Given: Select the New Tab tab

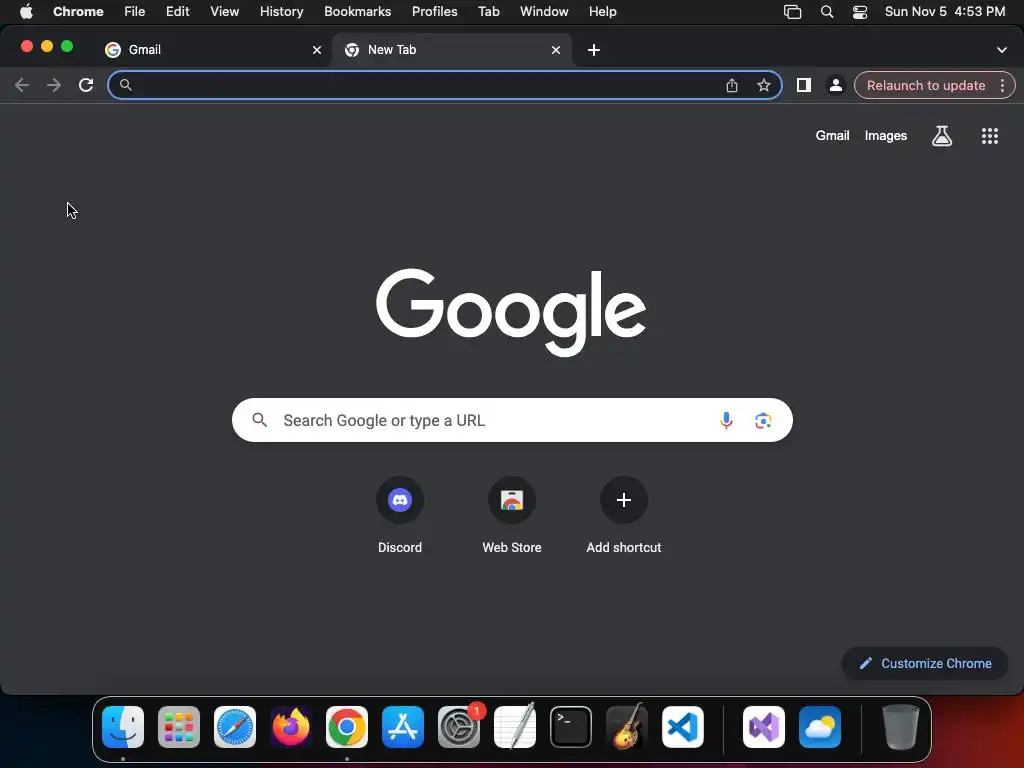Looking at the screenshot, I should pos(452,50).
